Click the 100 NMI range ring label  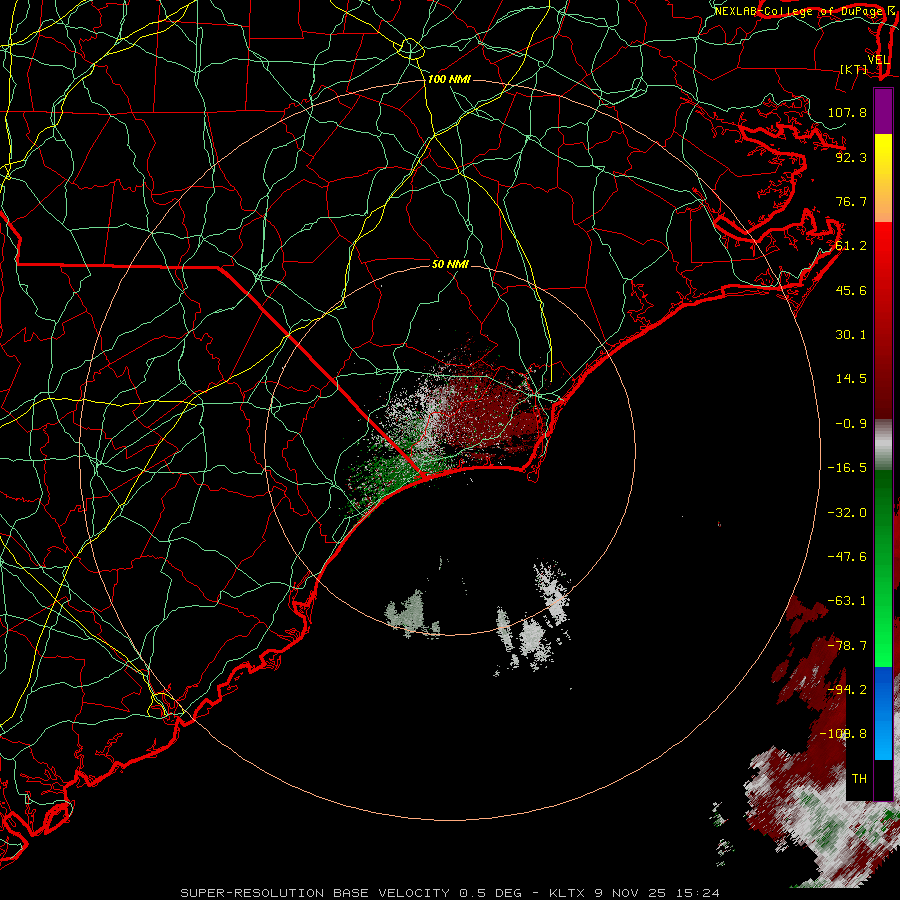coord(449,79)
